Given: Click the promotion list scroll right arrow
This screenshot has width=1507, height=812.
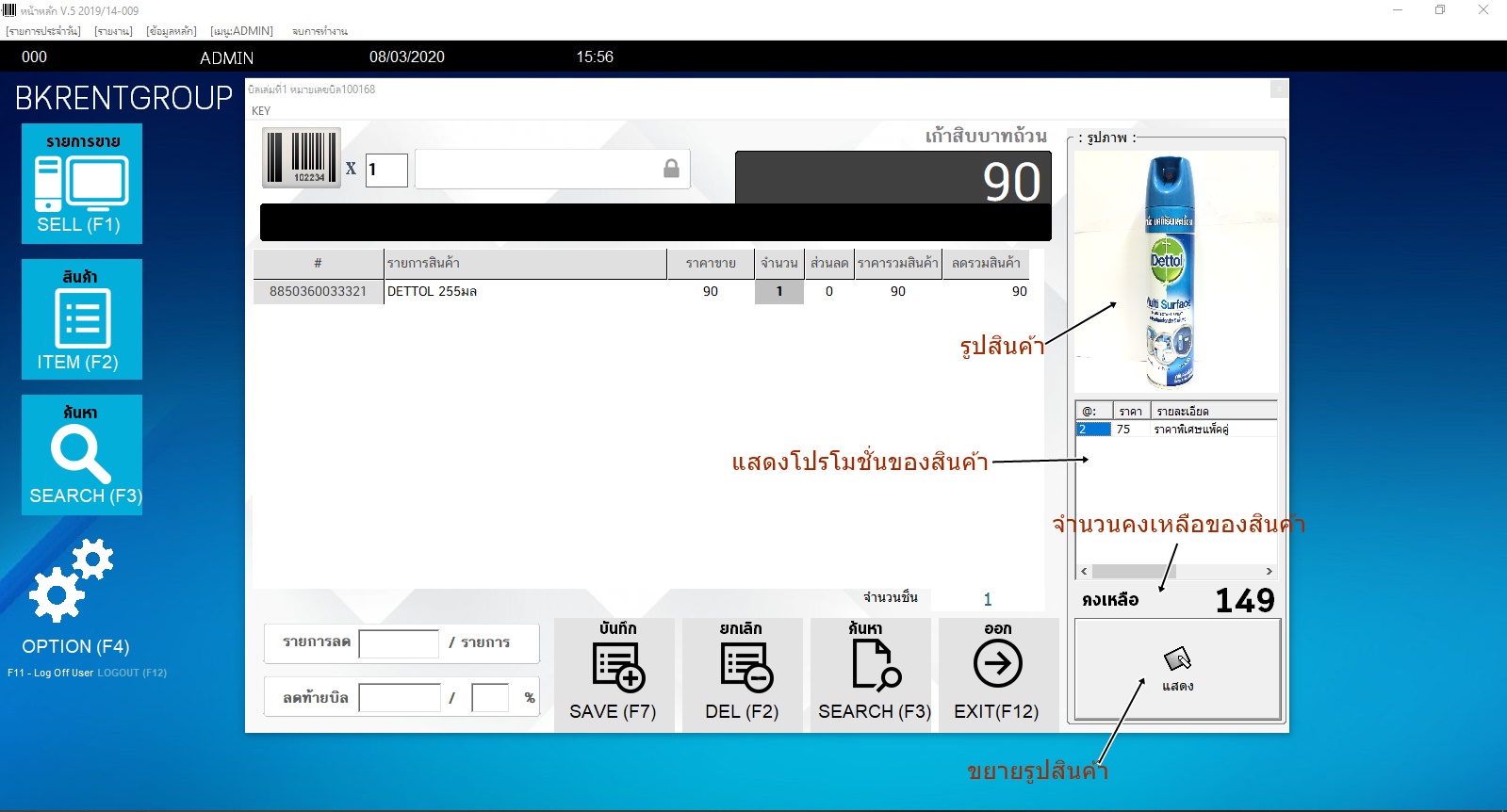Looking at the screenshot, I should click(x=1269, y=571).
